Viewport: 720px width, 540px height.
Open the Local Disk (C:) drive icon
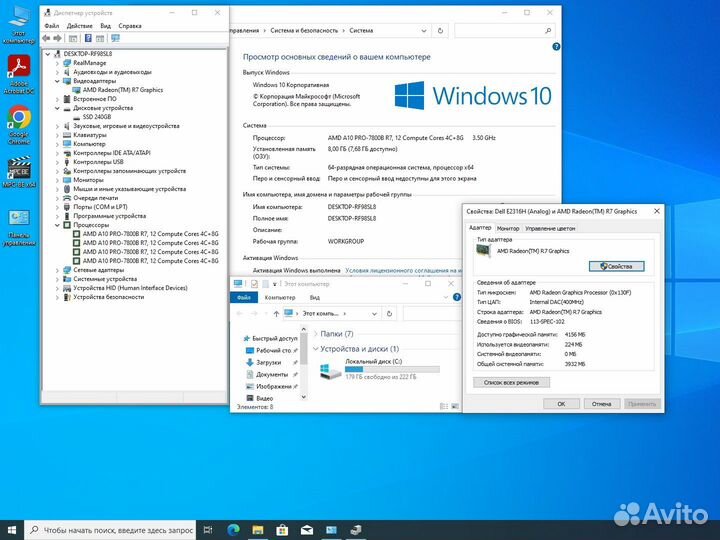point(331,370)
